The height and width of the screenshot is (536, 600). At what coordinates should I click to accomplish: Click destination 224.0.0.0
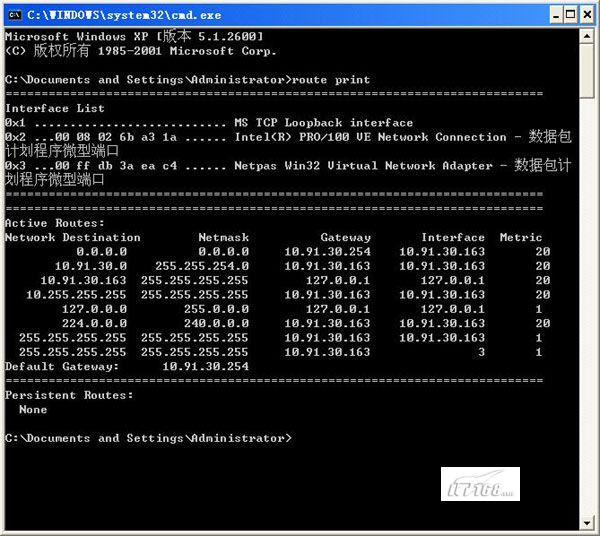click(94, 323)
